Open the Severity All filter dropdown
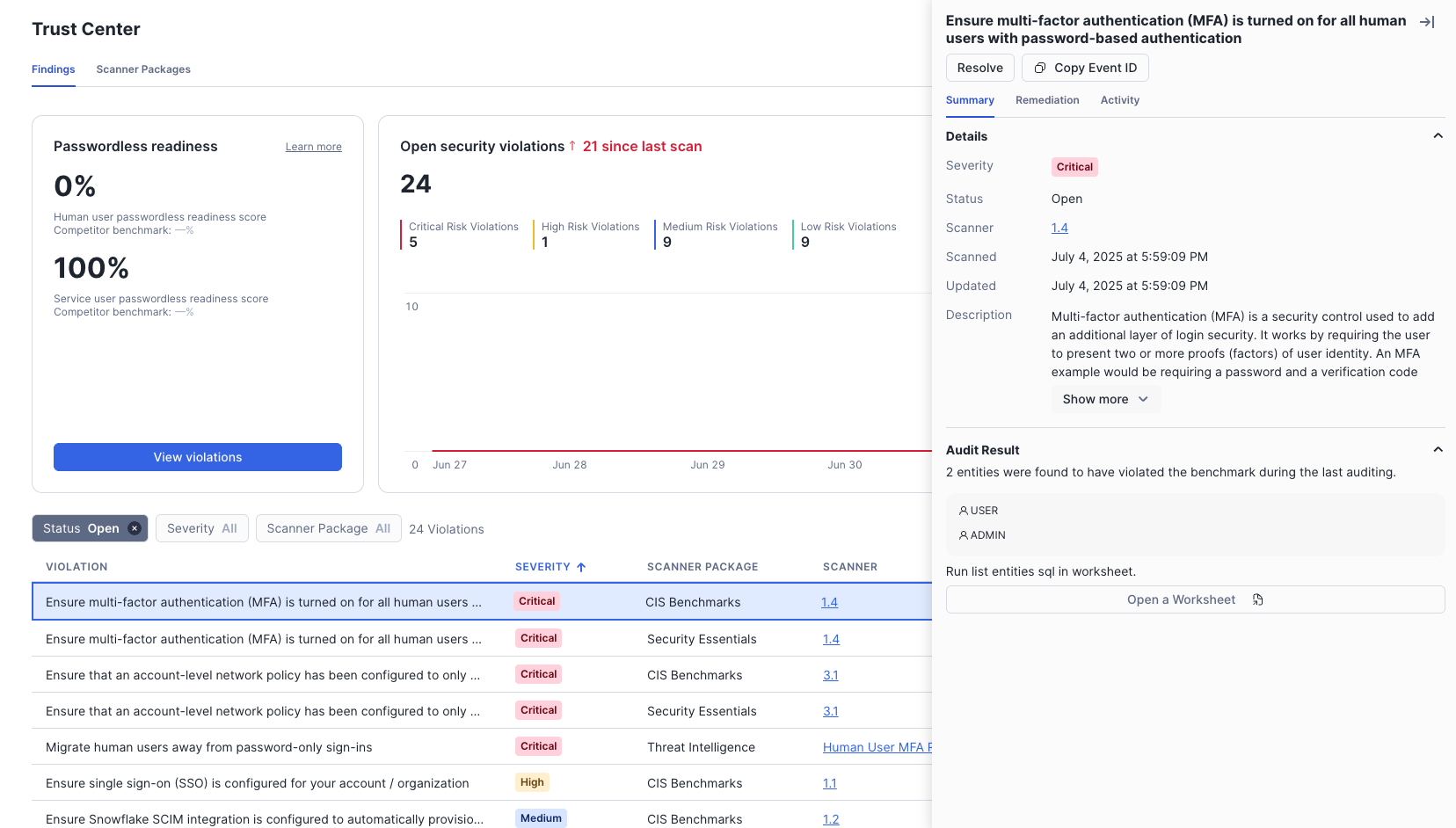 click(201, 528)
